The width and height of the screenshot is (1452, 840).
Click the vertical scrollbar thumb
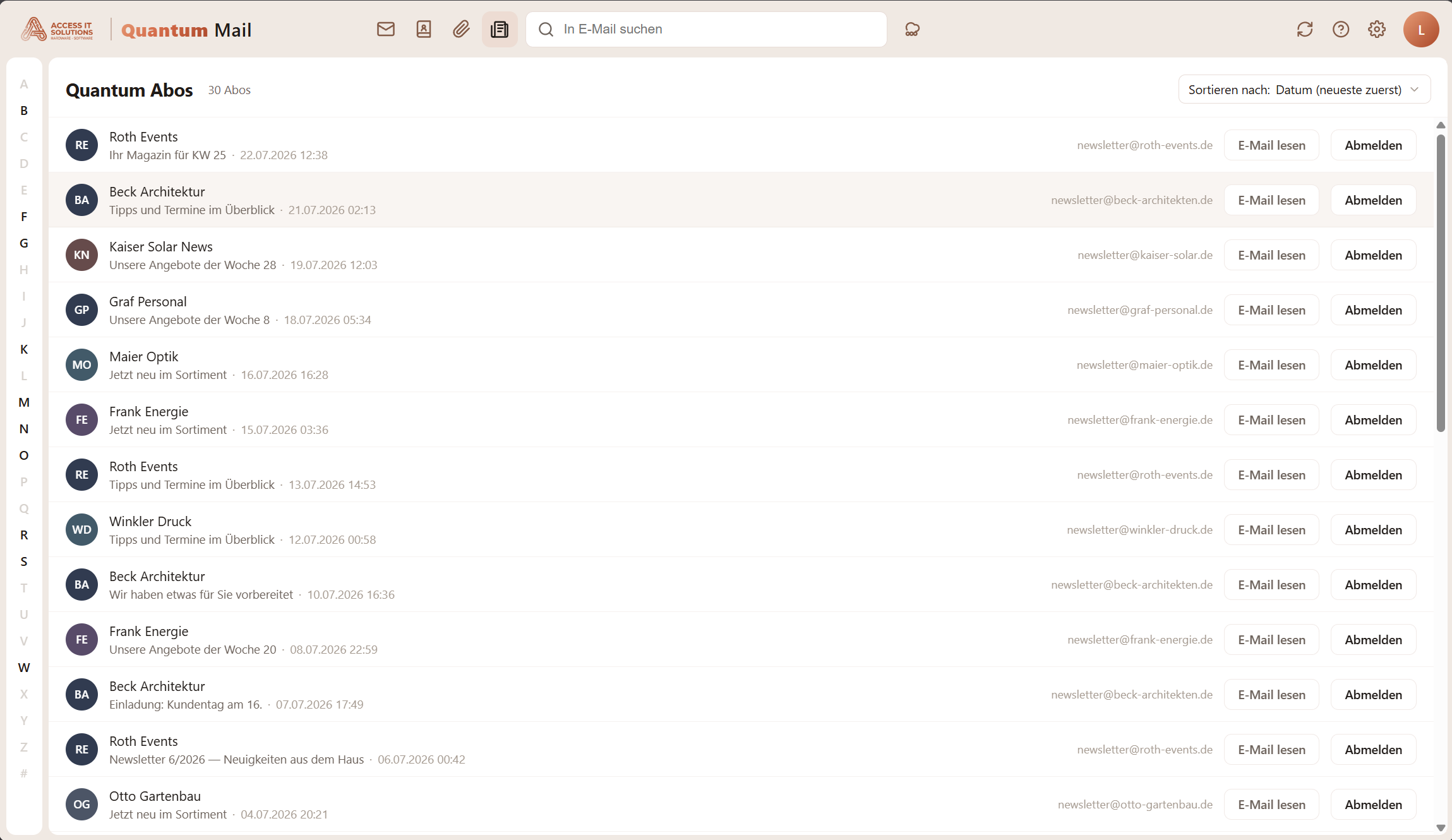click(1441, 283)
